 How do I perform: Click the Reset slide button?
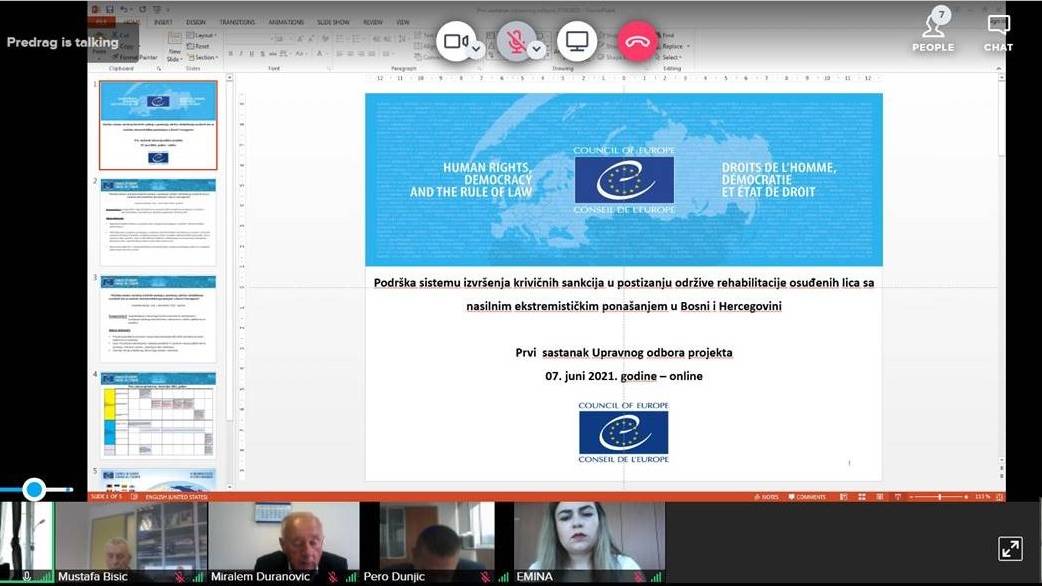[198, 47]
